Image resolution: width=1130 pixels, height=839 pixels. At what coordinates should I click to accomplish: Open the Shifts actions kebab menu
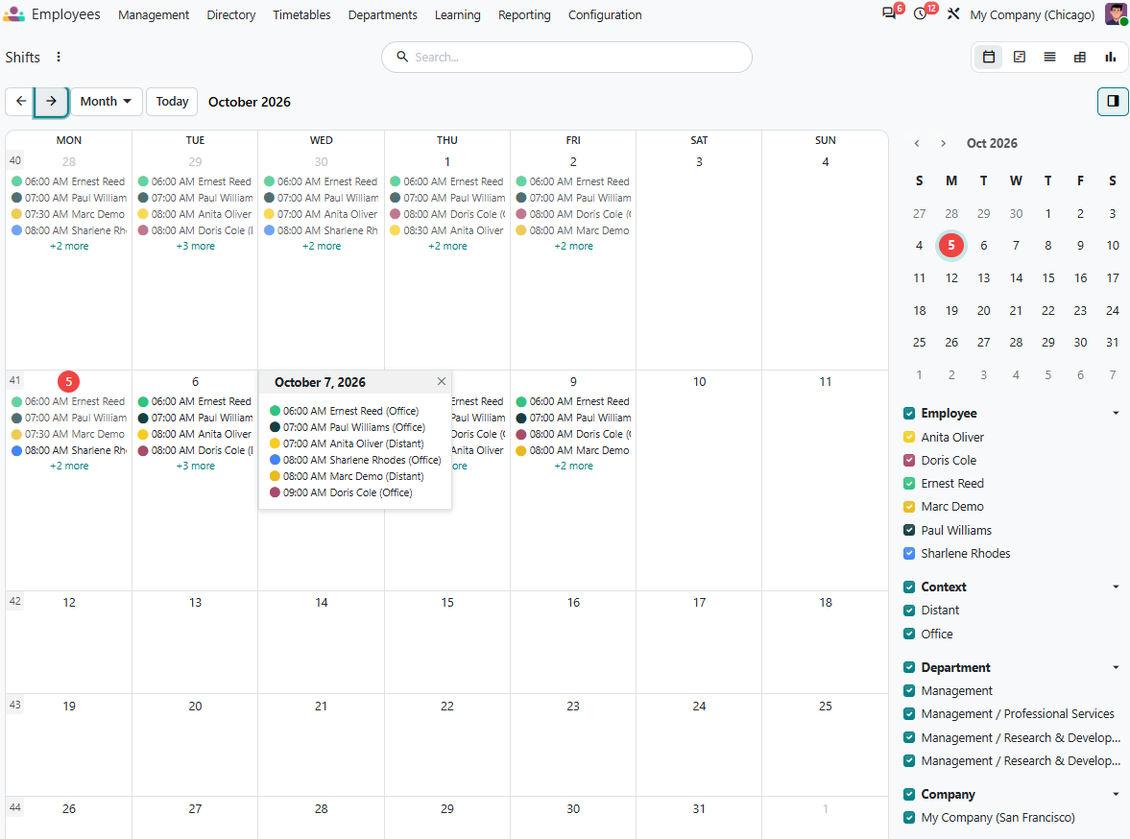[x=58, y=57]
